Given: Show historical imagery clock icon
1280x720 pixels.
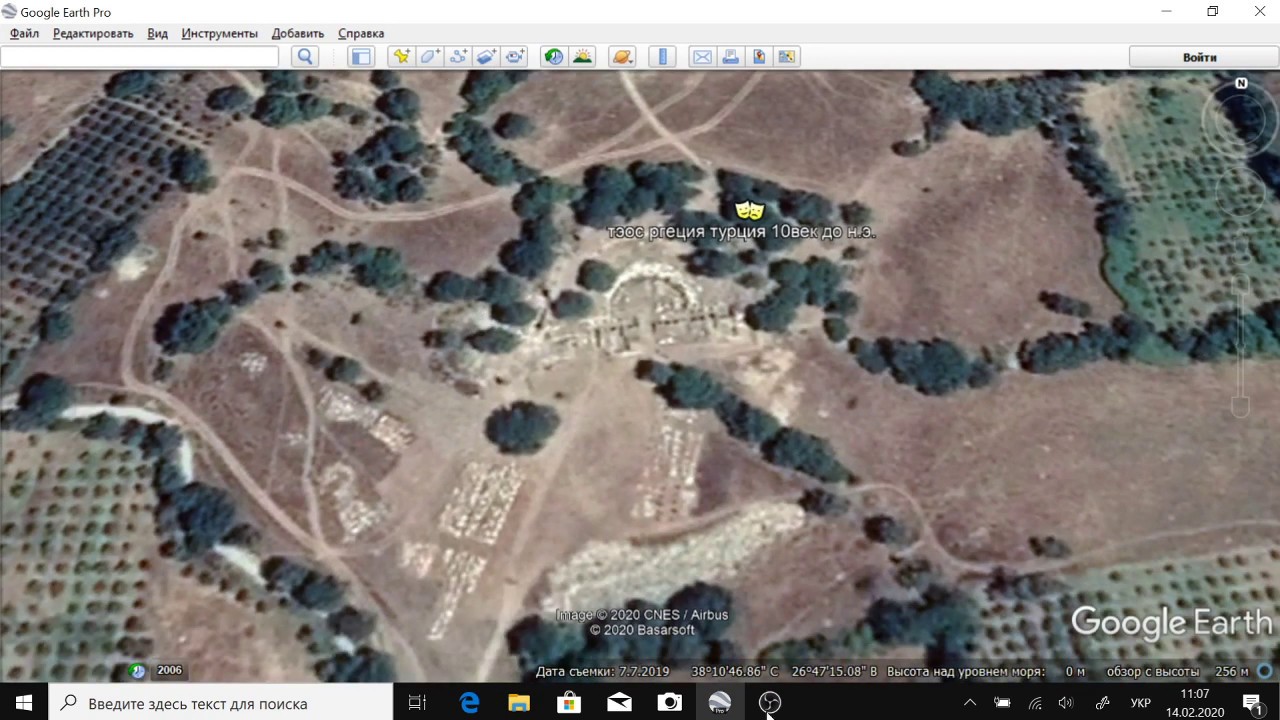Looking at the screenshot, I should (553, 57).
